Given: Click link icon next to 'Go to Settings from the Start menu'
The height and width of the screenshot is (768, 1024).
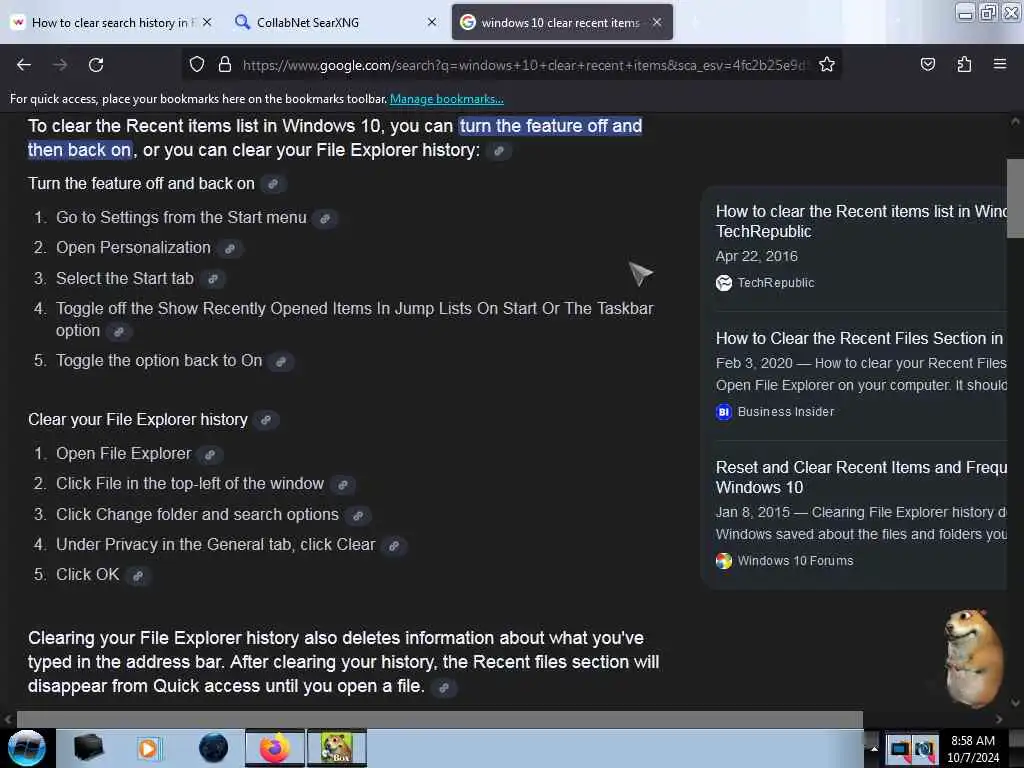Looking at the screenshot, I should coord(325,219).
